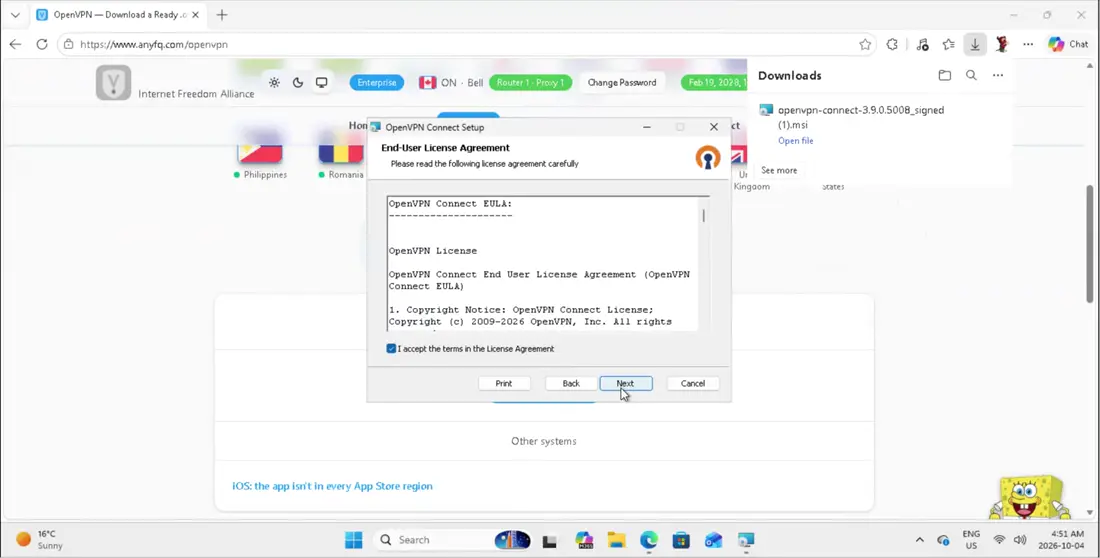This screenshot has height=558, width=1100.
Task: Open browser Settings and more menu
Action: tap(1028, 44)
